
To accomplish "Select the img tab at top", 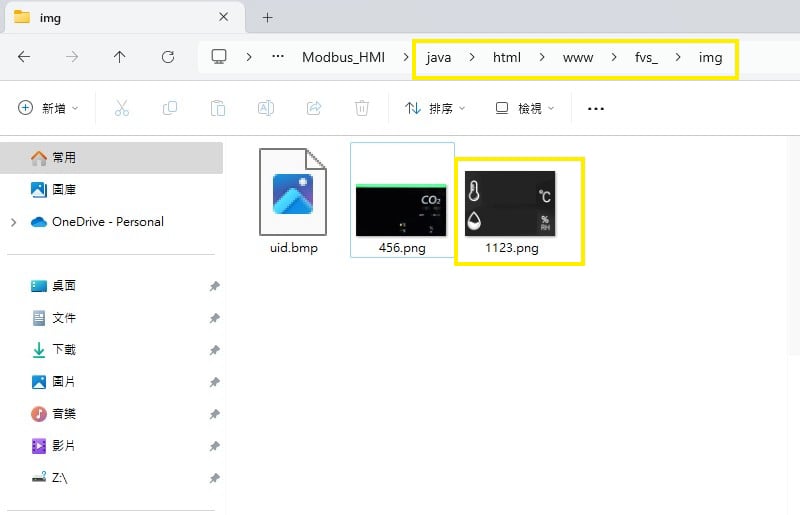I will click(110, 17).
